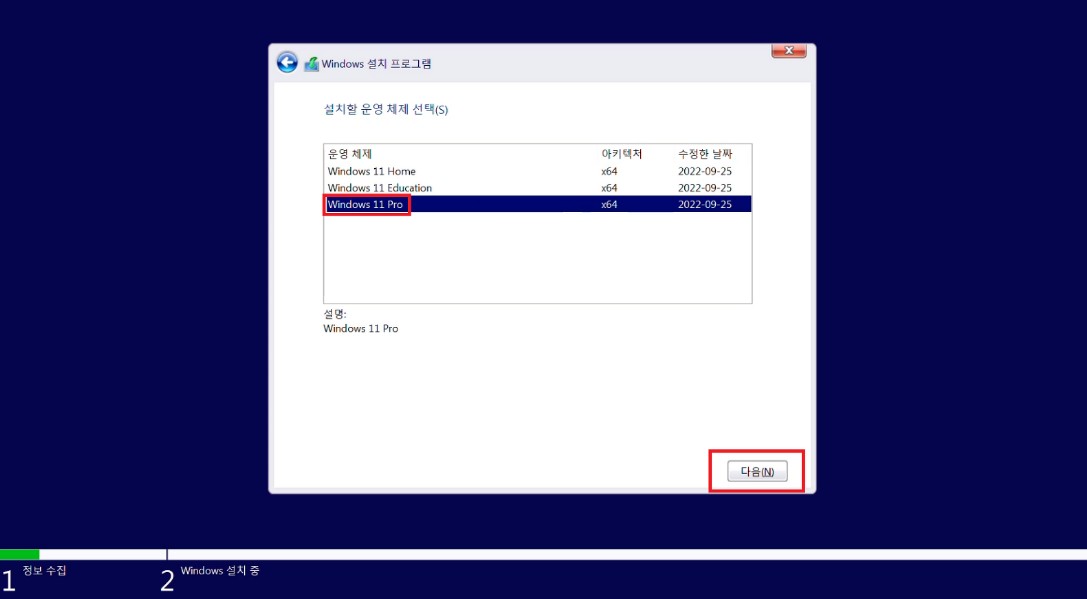Click x64 in Windows 11 Home row
Screen dimensions: 1087x599
pyautogui.click(x=609, y=171)
